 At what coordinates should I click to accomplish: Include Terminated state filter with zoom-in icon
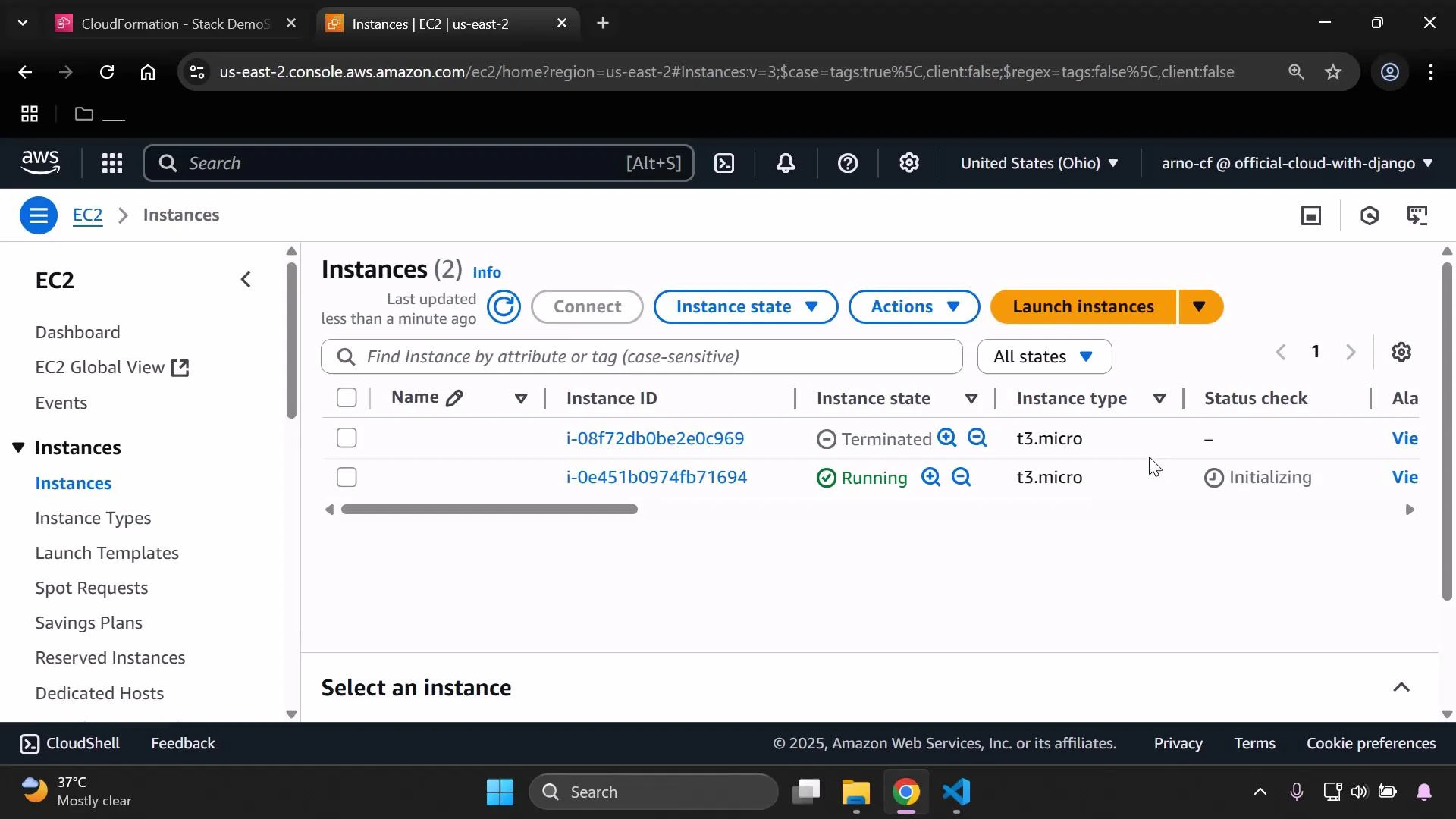click(946, 438)
